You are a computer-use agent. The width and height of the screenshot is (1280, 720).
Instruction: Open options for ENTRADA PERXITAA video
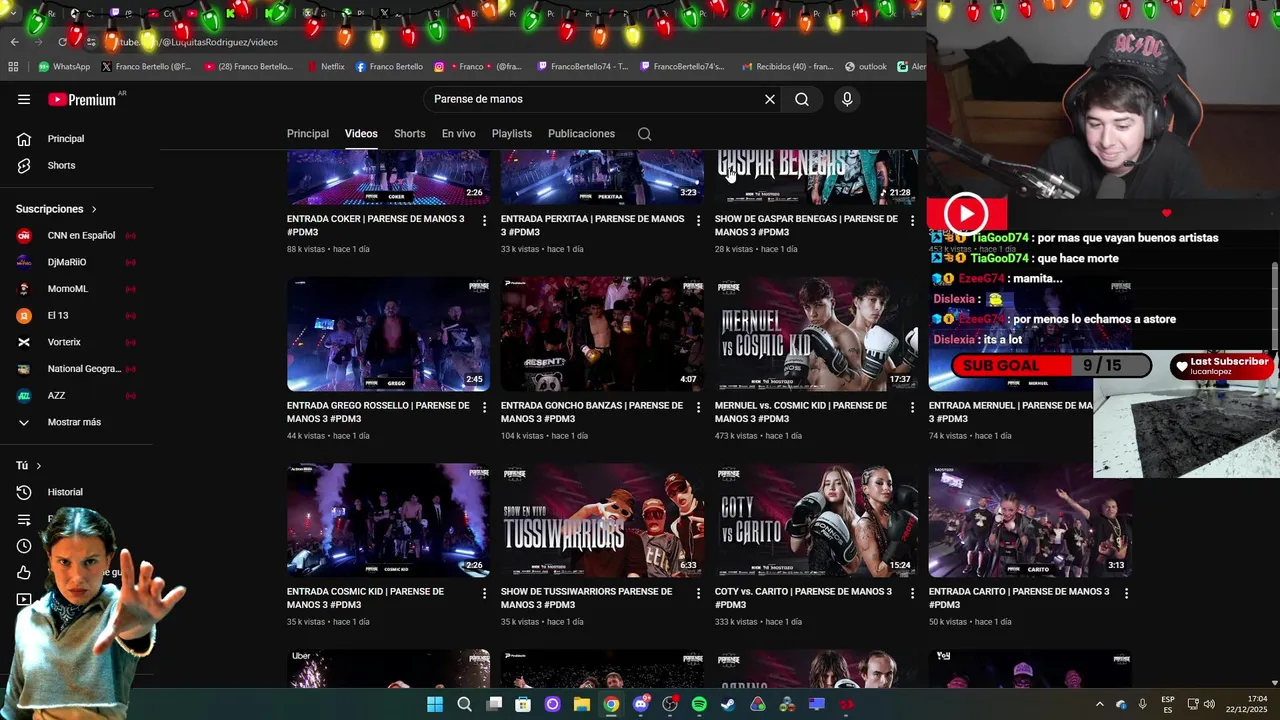(x=698, y=220)
